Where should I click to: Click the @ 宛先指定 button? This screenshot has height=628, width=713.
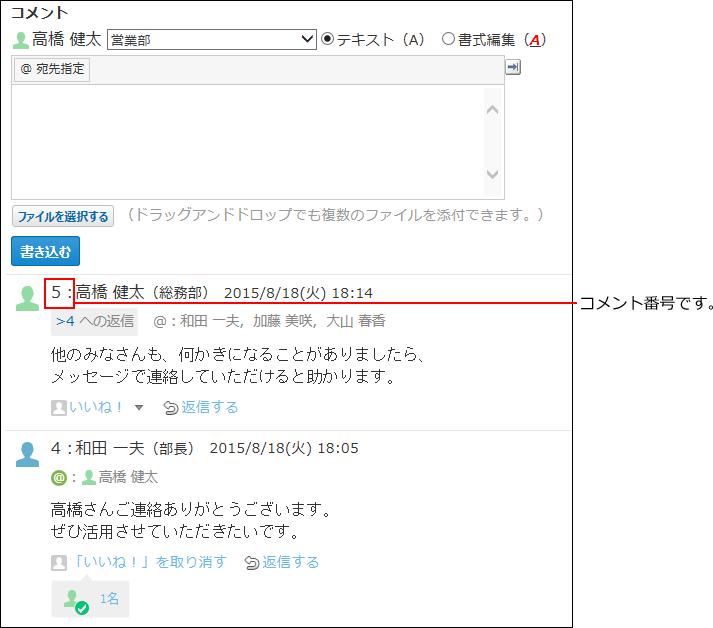(52, 69)
